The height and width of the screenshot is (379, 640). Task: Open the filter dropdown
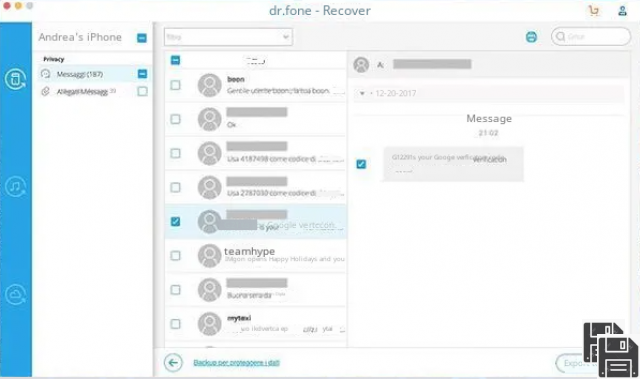point(228,37)
